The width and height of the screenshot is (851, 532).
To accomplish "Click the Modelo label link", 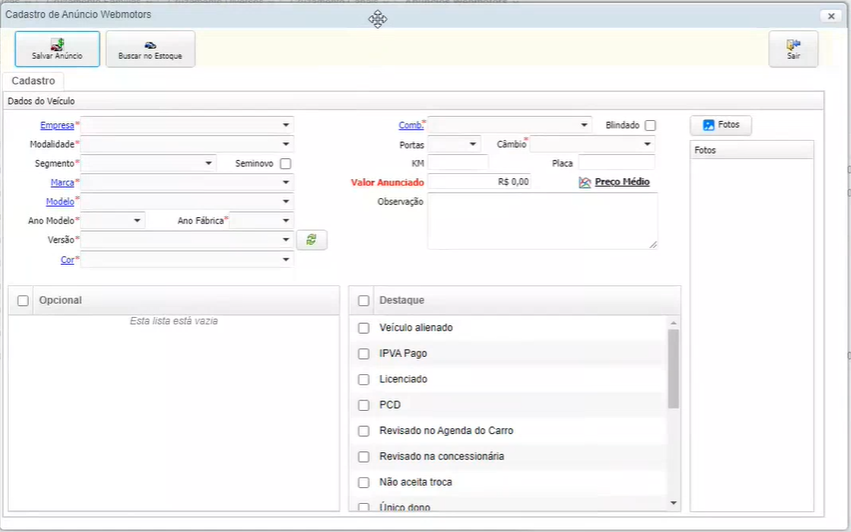I will pos(60,201).
